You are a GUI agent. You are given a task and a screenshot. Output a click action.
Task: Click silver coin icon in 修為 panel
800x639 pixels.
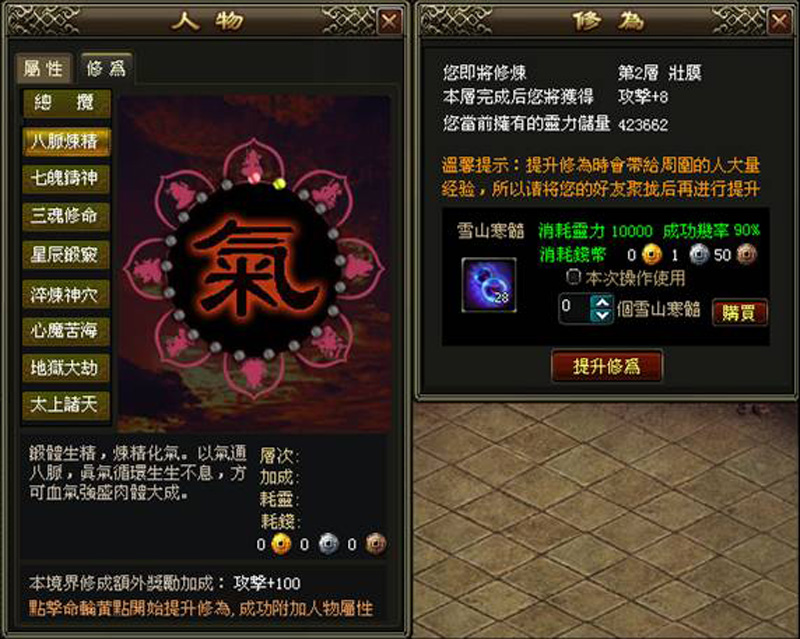[x=699, y=254]
